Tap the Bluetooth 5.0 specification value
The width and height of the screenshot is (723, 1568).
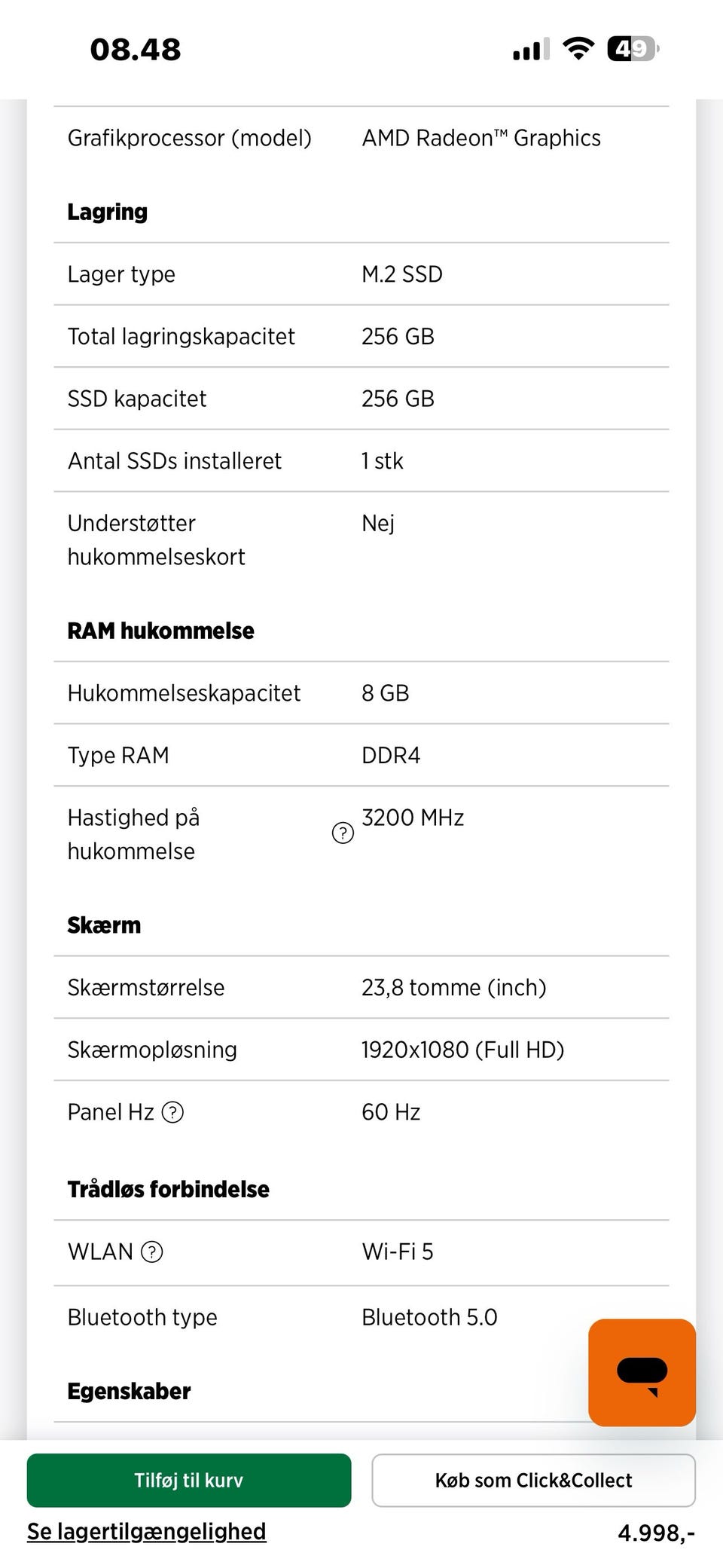(x=429, y=1317)
